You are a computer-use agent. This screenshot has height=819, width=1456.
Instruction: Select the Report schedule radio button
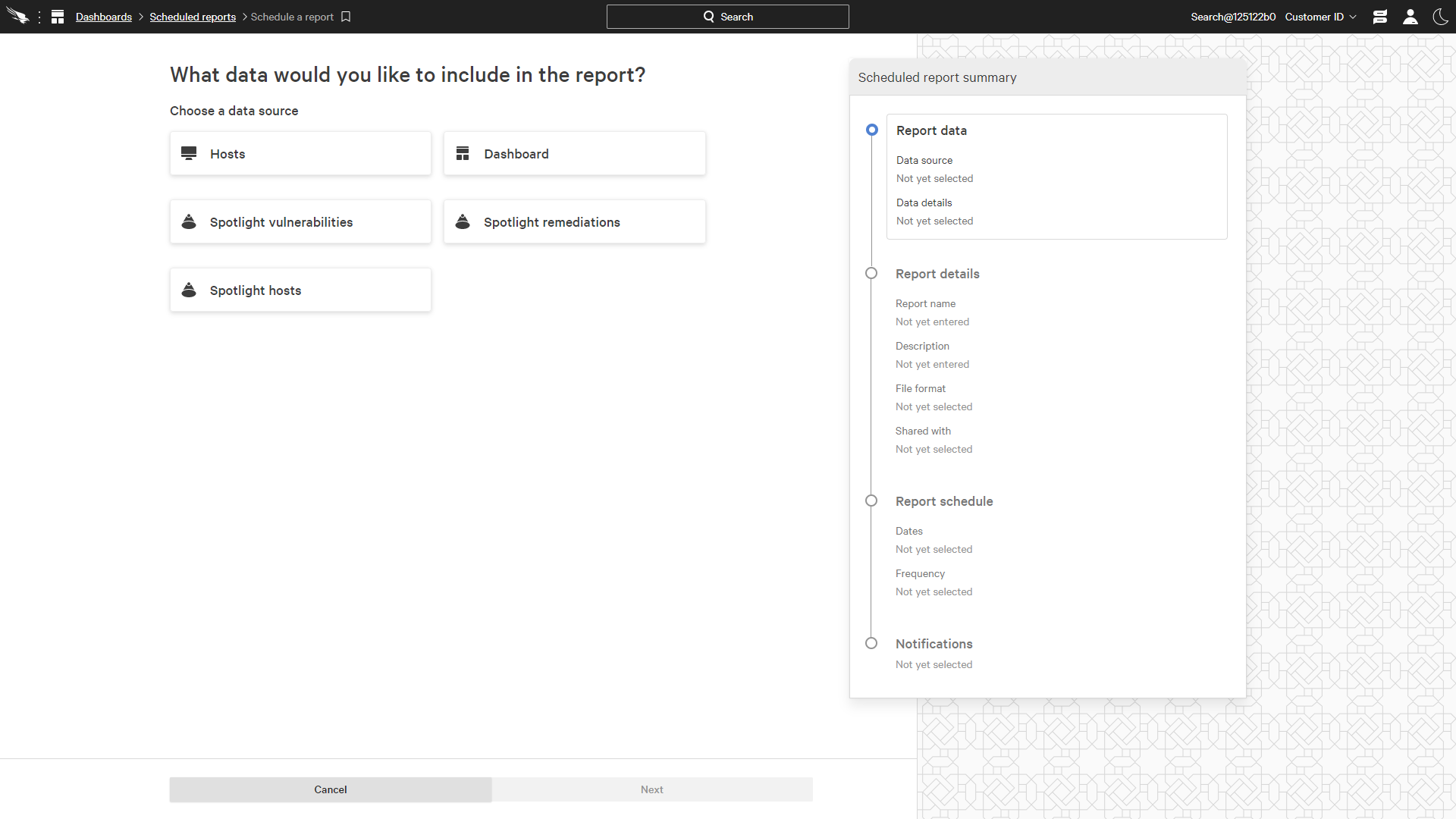click(x=871, y=501)
